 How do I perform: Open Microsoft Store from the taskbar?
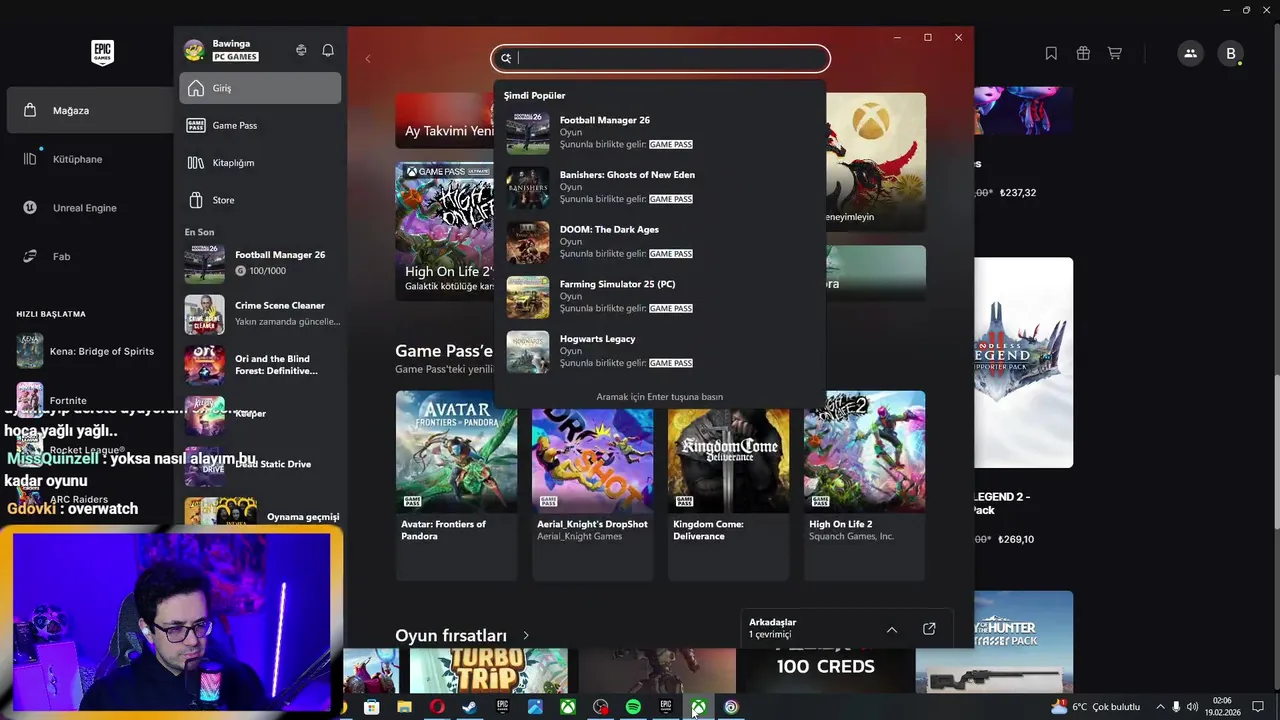371,707
